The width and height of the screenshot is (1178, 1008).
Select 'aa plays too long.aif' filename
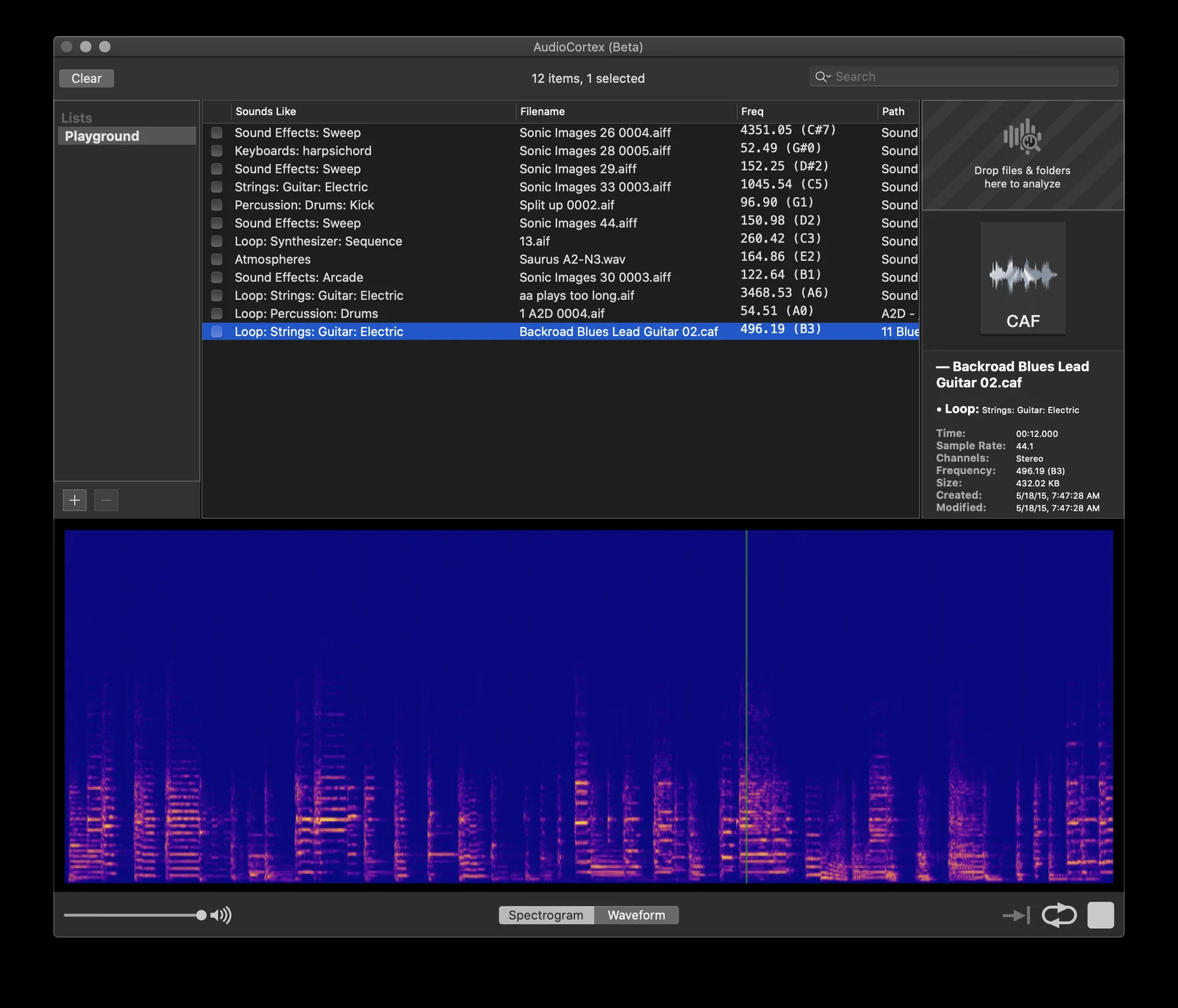[x=577, y=296]
